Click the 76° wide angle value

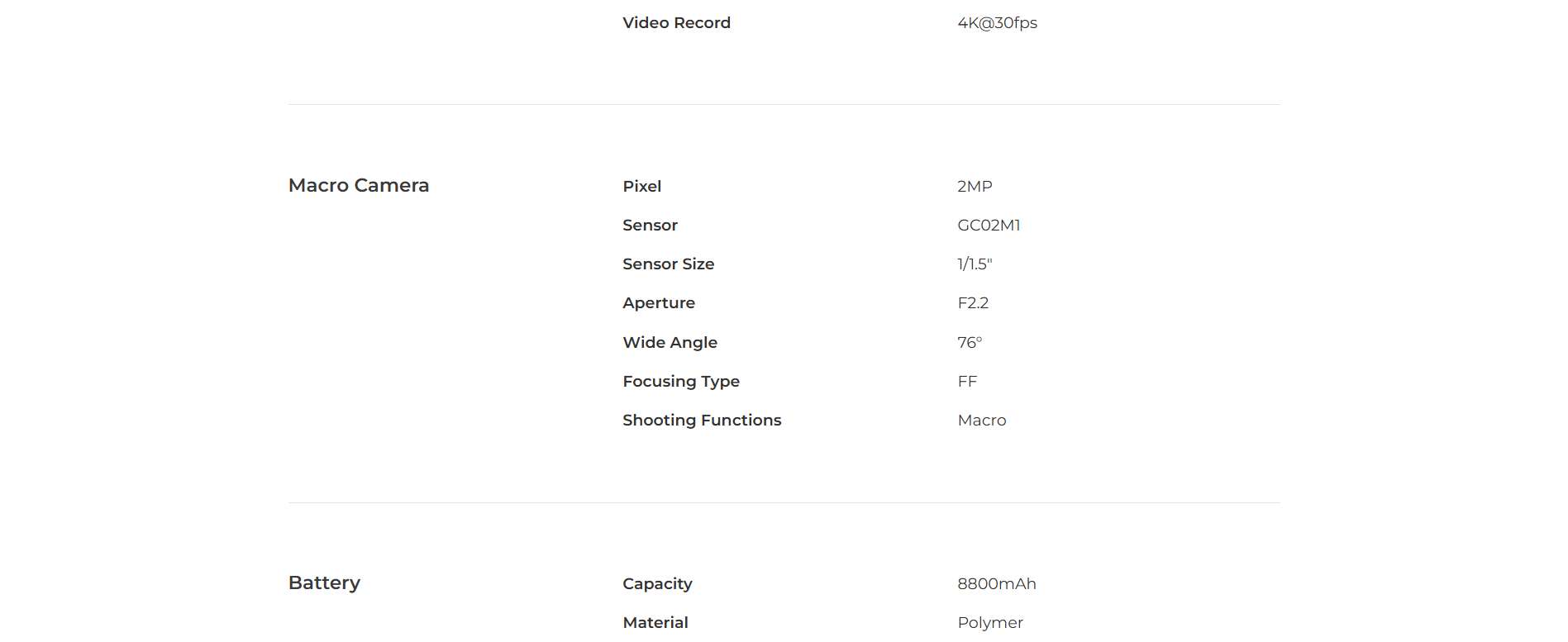(x=970, y=343)
